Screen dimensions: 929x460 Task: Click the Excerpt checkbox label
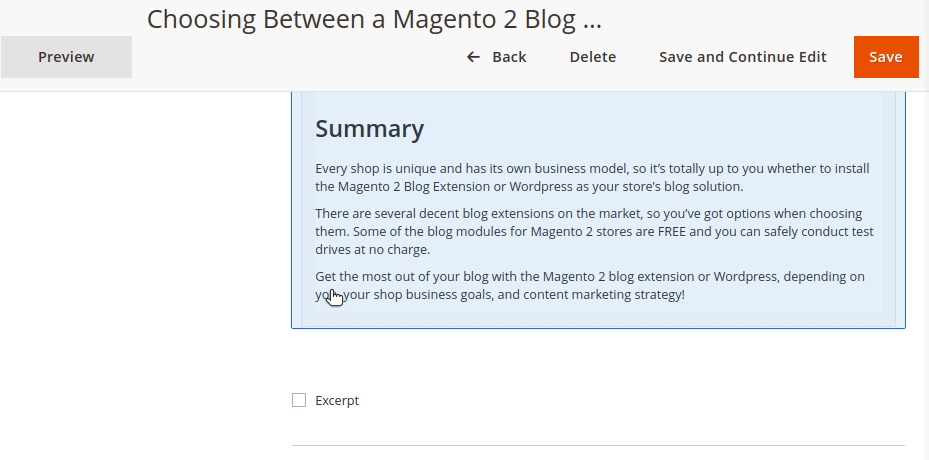pos(337,400)
